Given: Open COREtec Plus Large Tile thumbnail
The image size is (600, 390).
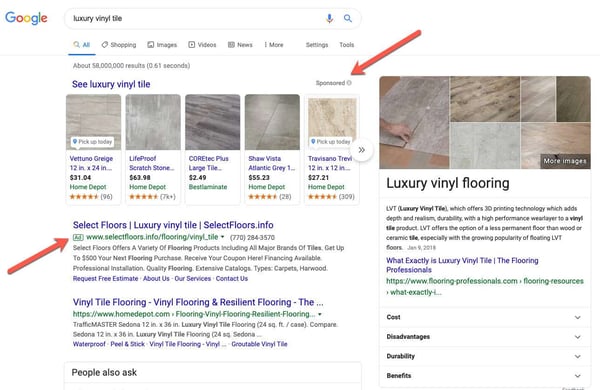Looking at the screenshot, I should pyautogui.click(x=213, y=122).
